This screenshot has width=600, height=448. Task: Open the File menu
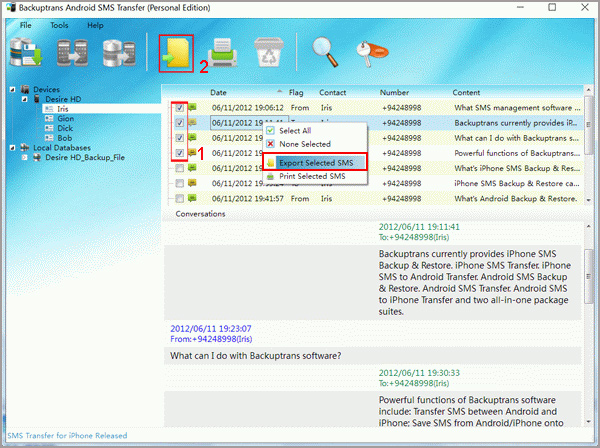coord(26,25)
